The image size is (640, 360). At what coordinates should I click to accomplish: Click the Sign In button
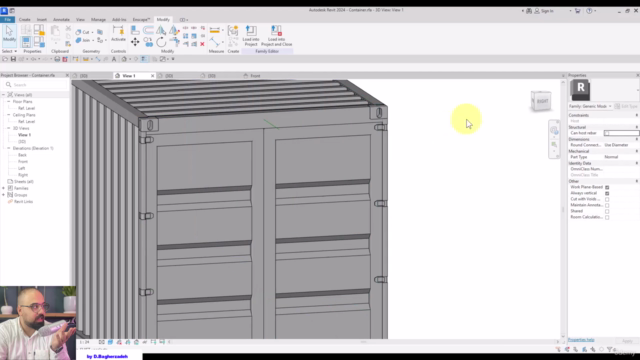(544, 11)
